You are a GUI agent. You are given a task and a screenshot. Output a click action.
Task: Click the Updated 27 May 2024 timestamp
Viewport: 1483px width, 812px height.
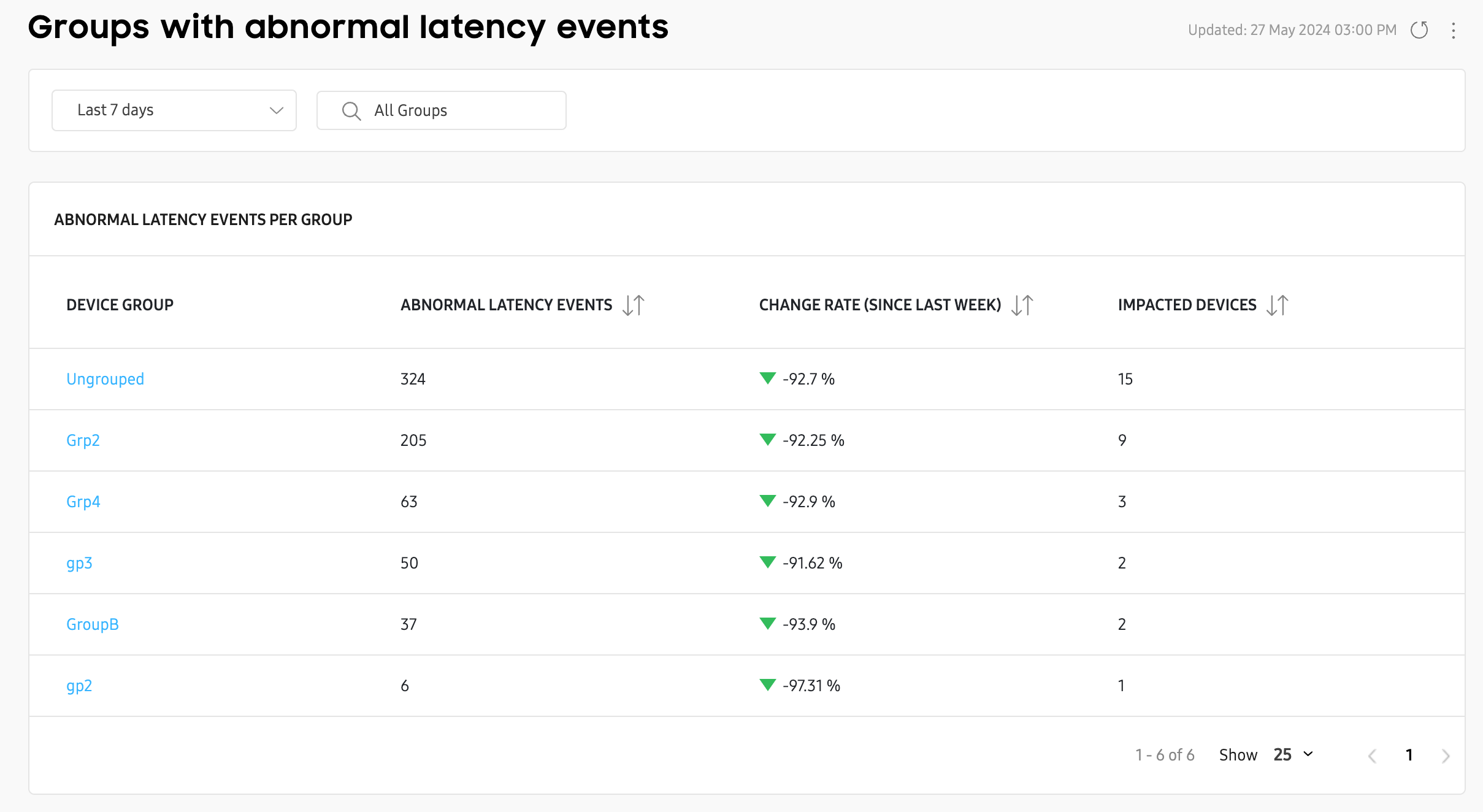[x=1292, y=30]
